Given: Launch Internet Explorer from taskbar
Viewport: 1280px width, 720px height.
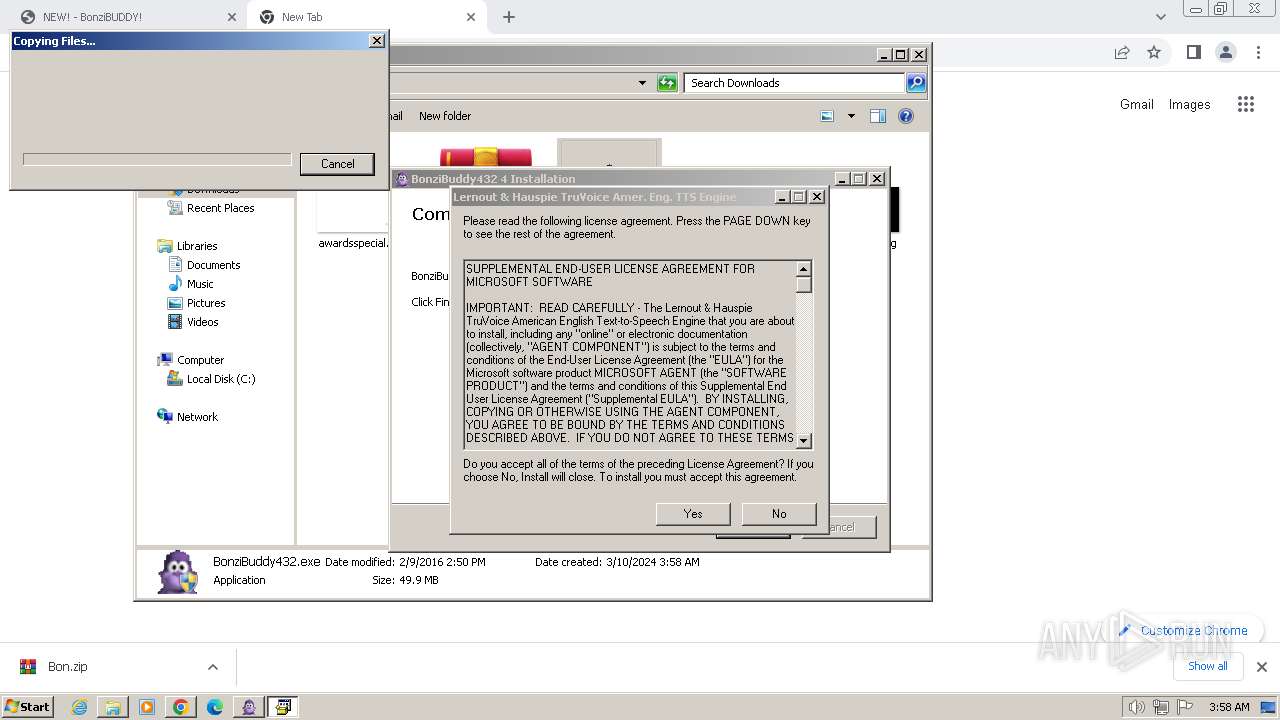Looking at the screenshot, I should pyautogui.click(x=79, y=707).
